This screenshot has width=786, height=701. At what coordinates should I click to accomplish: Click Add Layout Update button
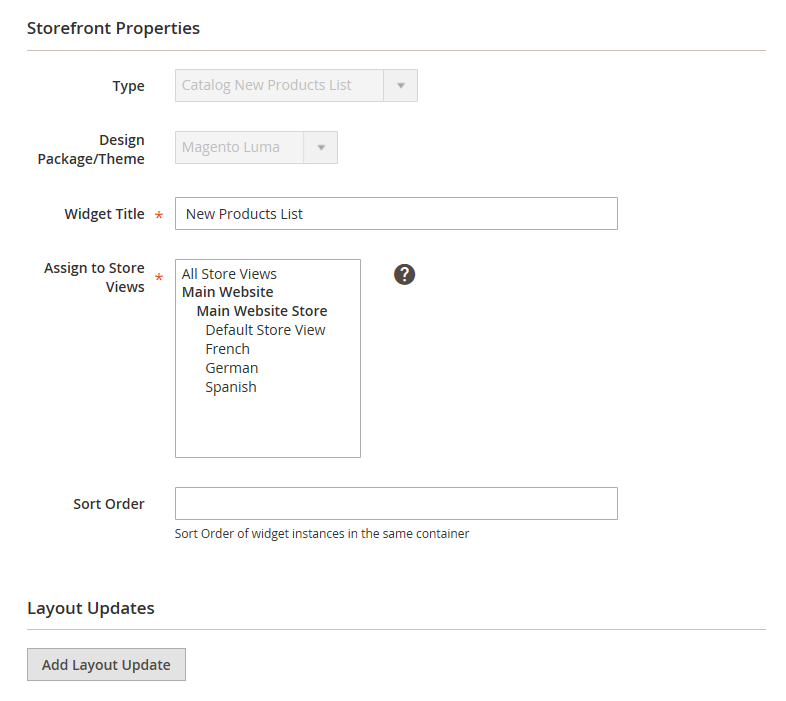[x=106, y=664]
